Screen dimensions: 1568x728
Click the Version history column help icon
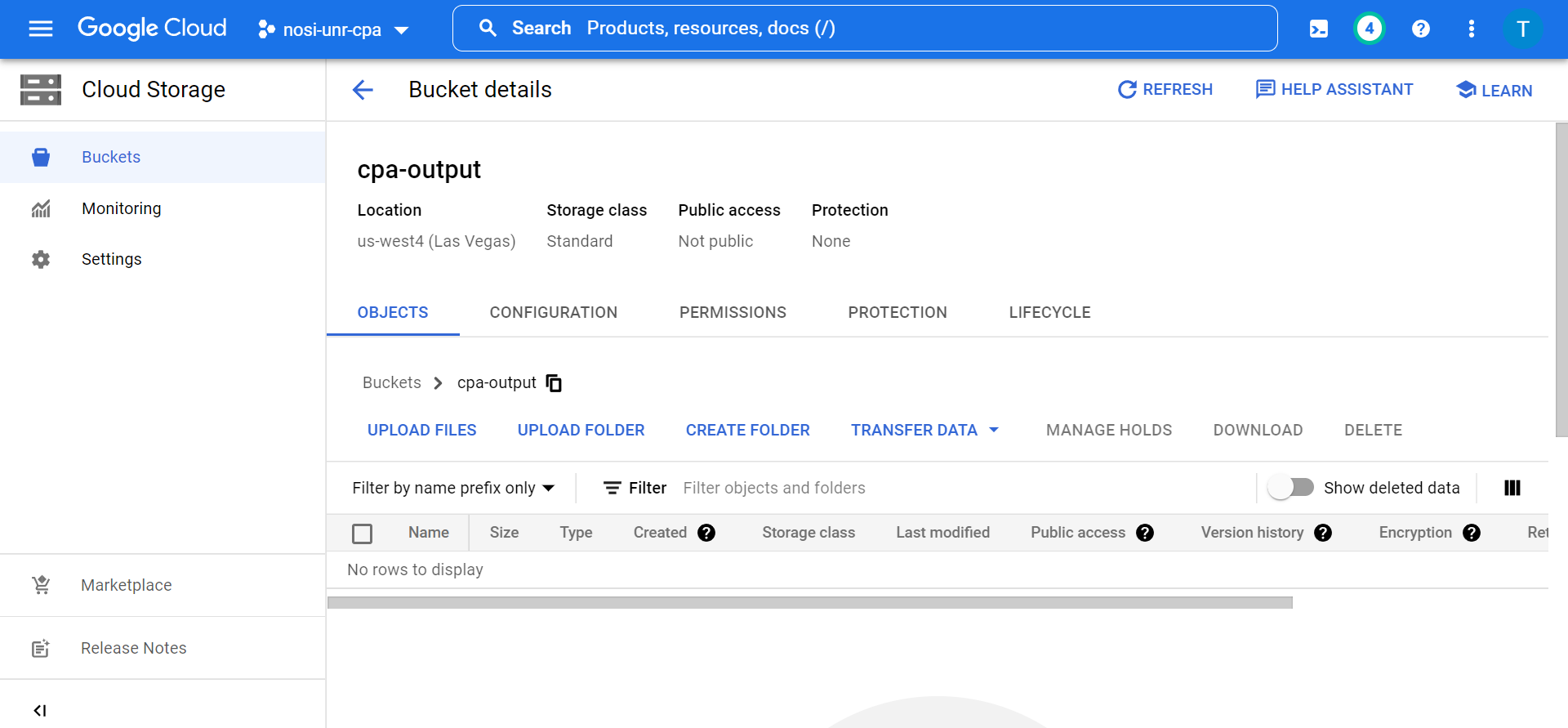[x=1323, y=533]
